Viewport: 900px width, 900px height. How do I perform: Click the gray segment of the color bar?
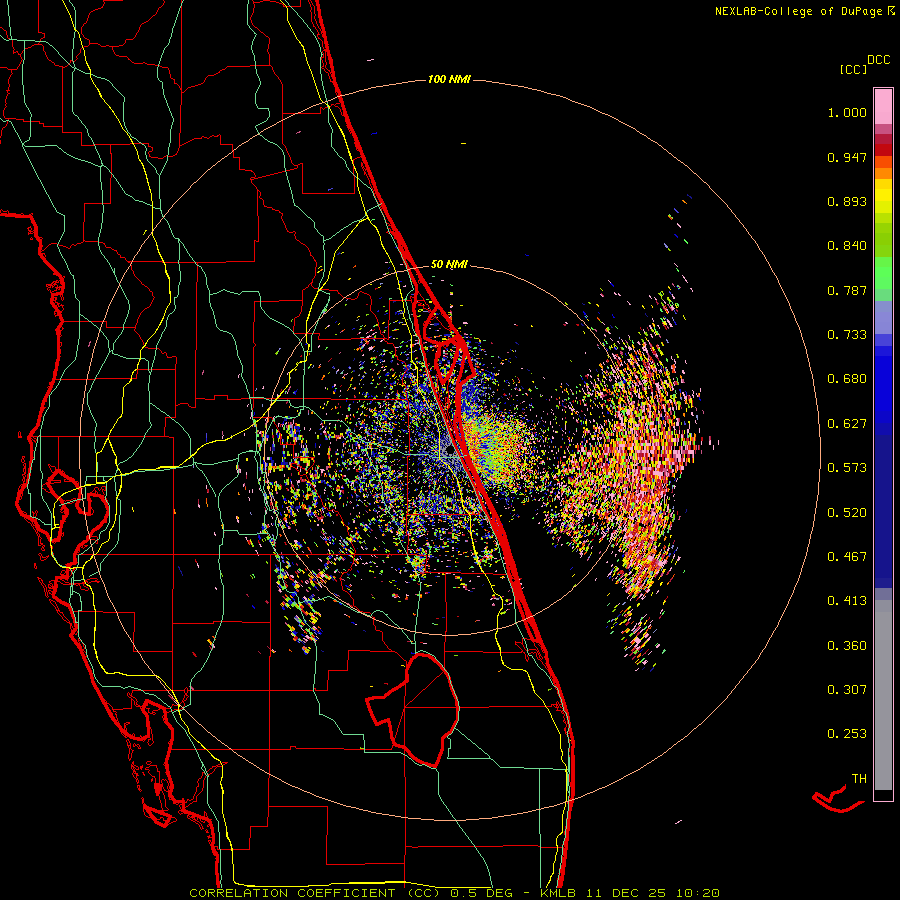883,695
